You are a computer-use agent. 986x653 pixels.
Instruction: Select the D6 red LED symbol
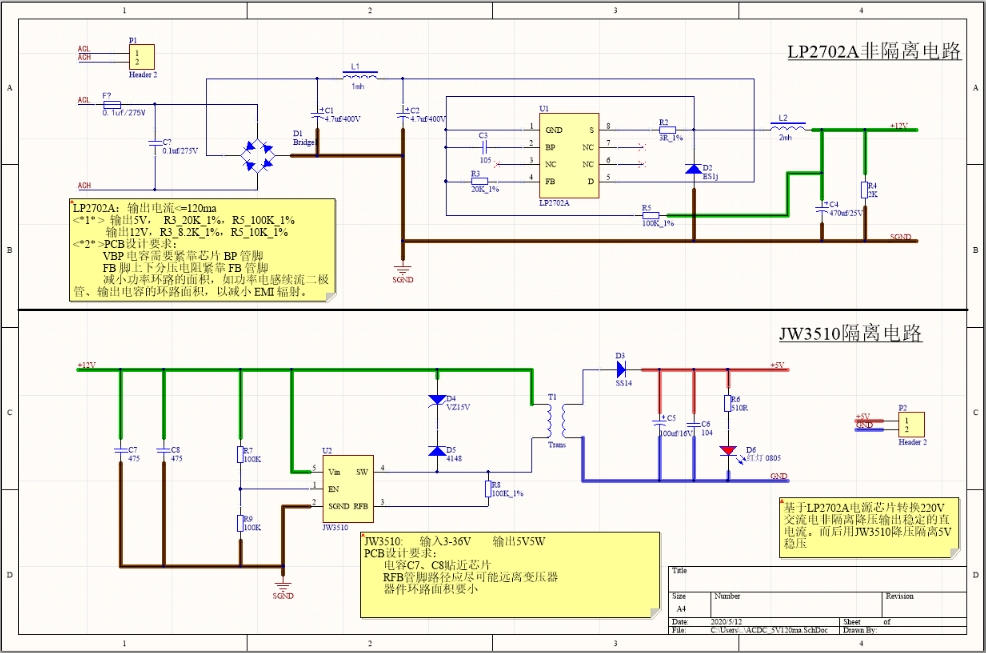[x=731, y=450]
